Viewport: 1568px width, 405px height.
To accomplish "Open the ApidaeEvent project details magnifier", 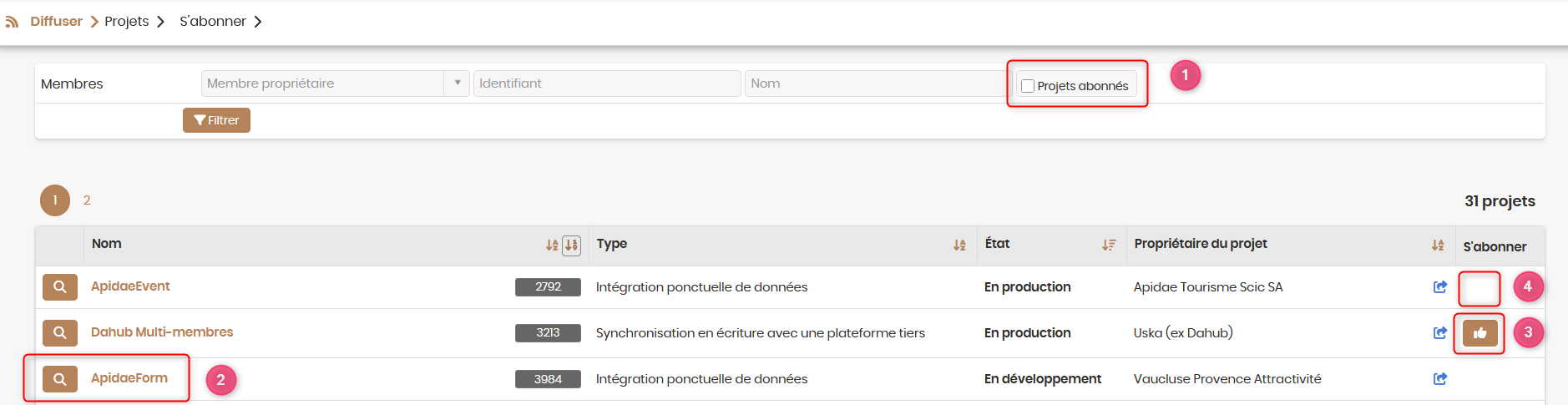I will [60, 286].
